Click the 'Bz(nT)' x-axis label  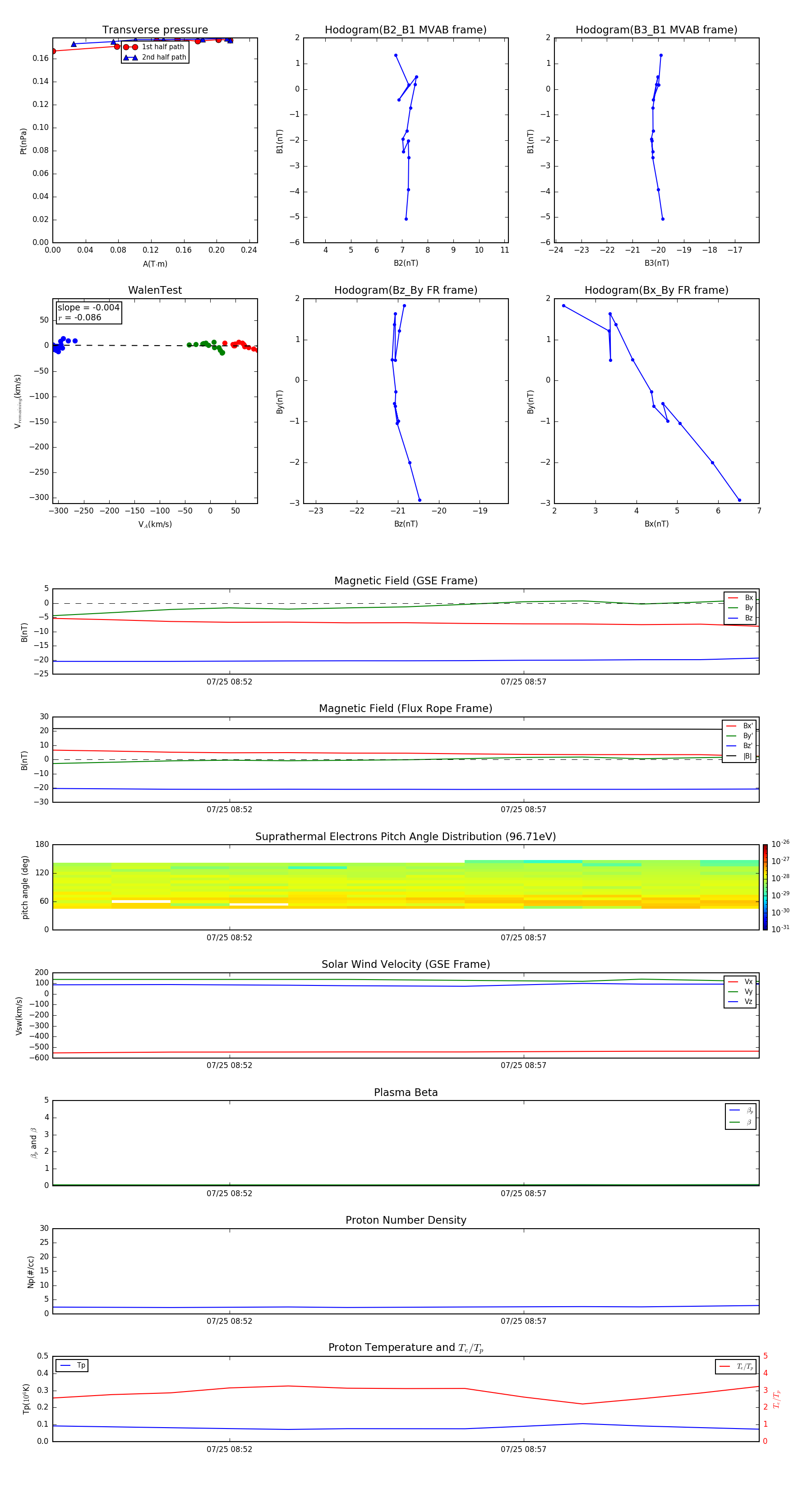406,524
